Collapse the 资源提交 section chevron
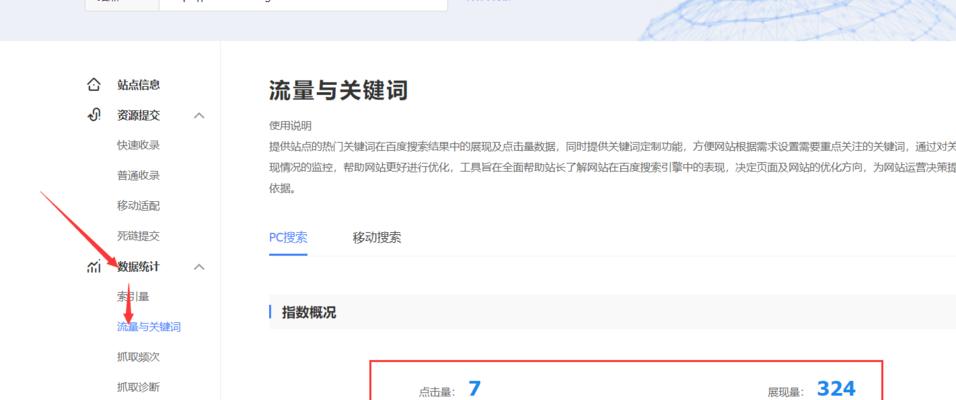The height and width of the screenshot is (400, 956). (199, 115)
